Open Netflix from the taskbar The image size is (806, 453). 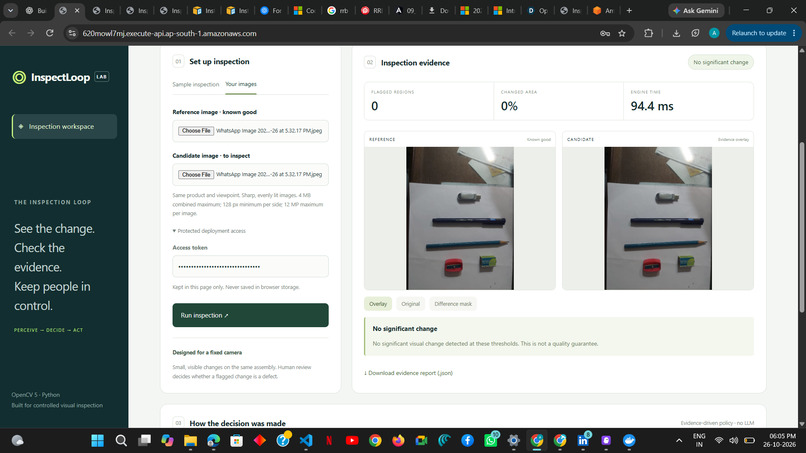(x=329, y=441)
